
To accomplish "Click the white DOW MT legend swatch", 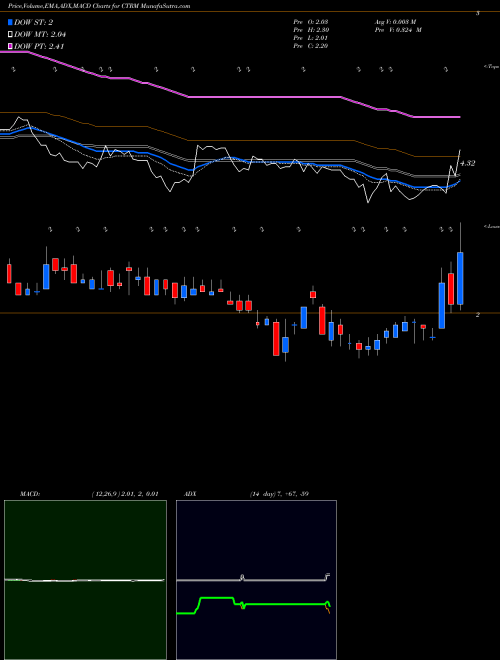I will point(10,34).
